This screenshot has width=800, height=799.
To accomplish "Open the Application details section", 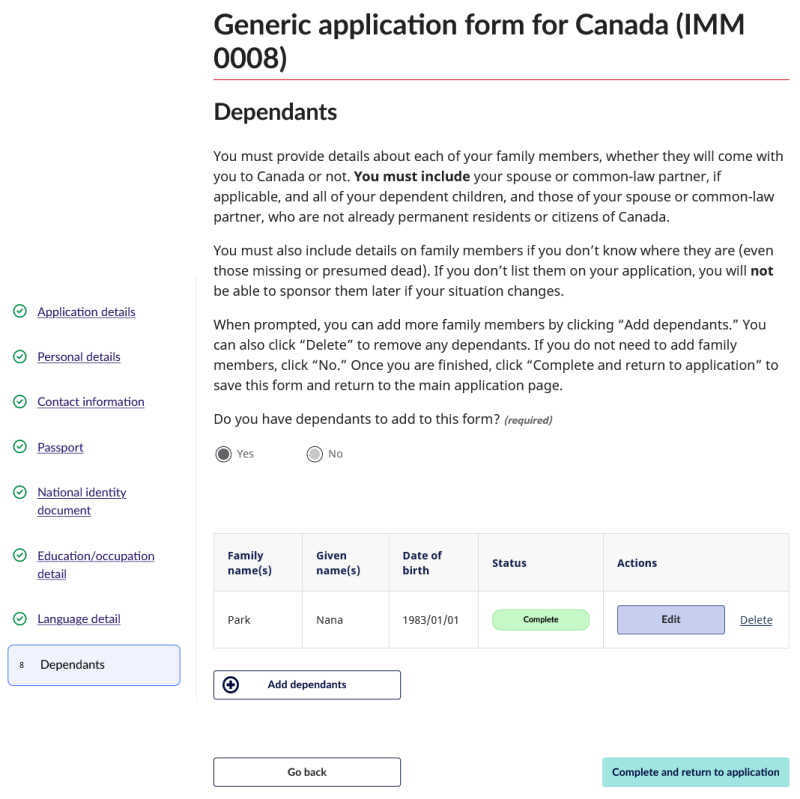I will 86,312.
